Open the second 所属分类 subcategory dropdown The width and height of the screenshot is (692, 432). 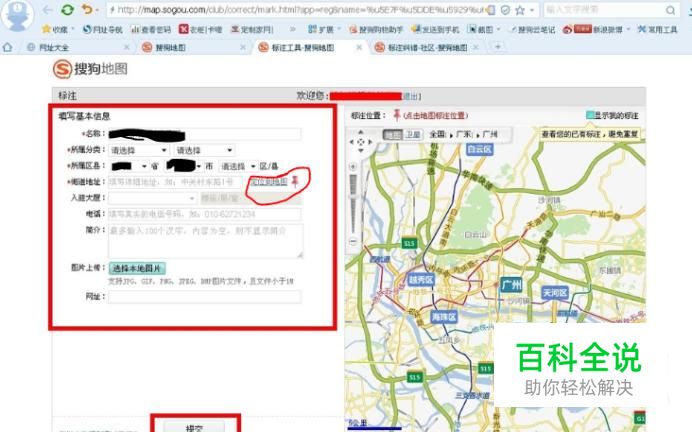[204, 150]
